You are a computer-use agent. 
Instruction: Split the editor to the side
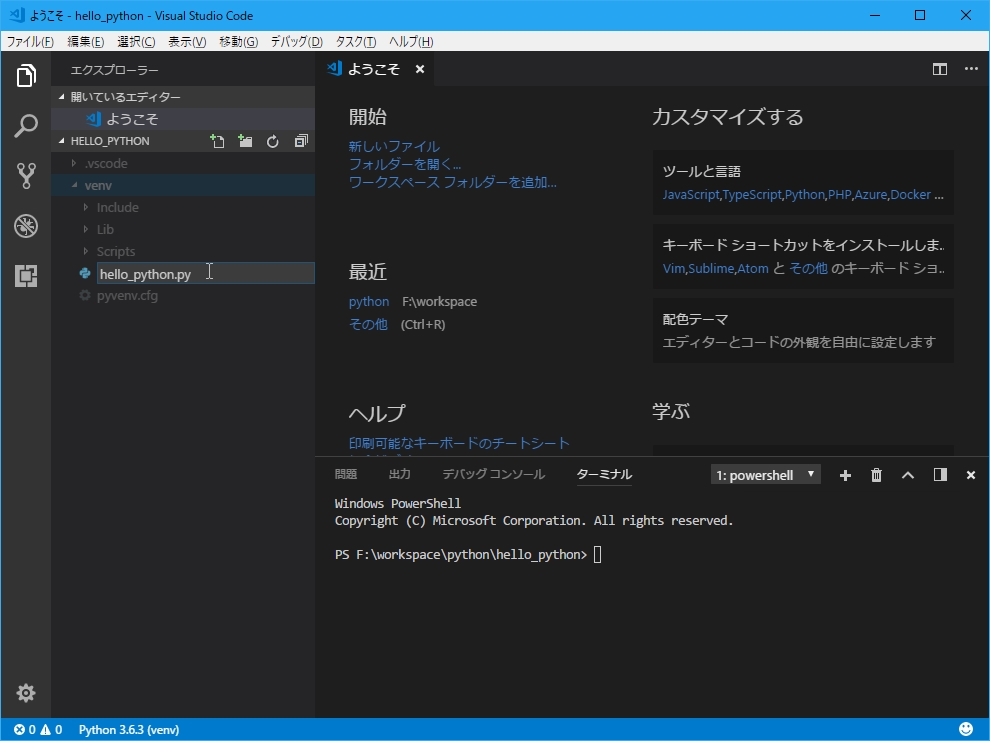pyautogui.click(x=939, y=69)
